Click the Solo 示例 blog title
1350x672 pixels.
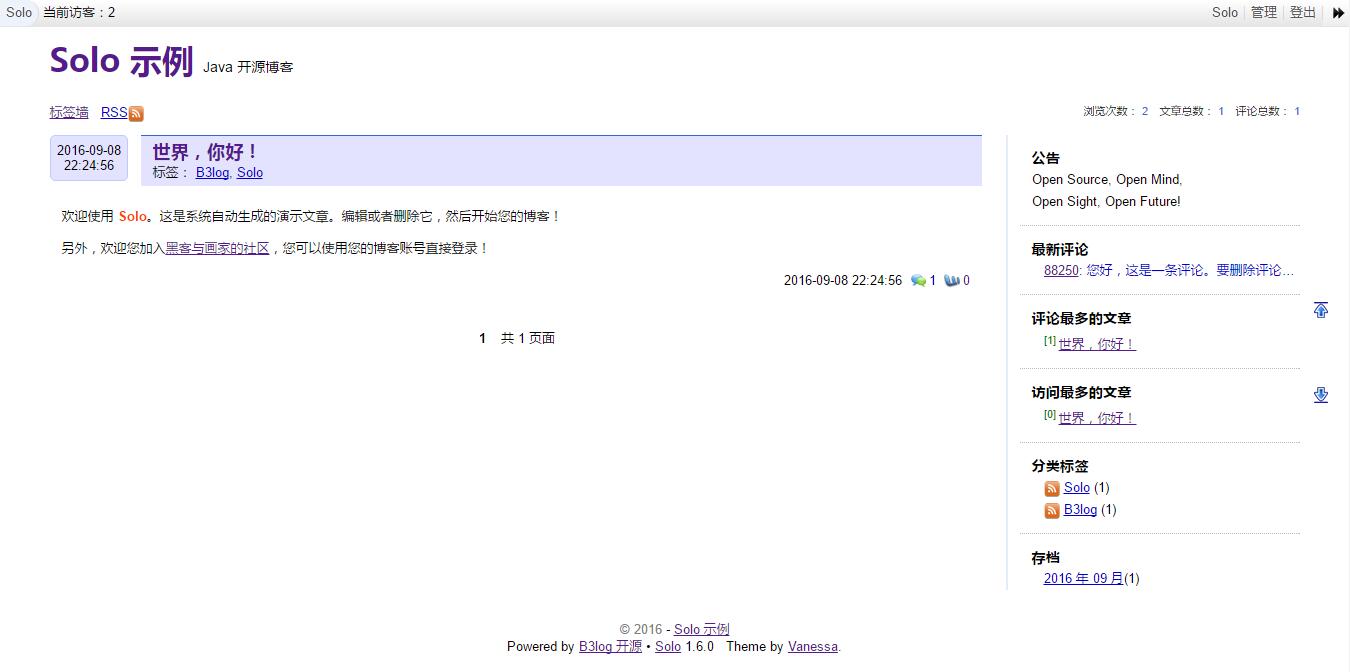pyautogui.click(x=121, y=61)
